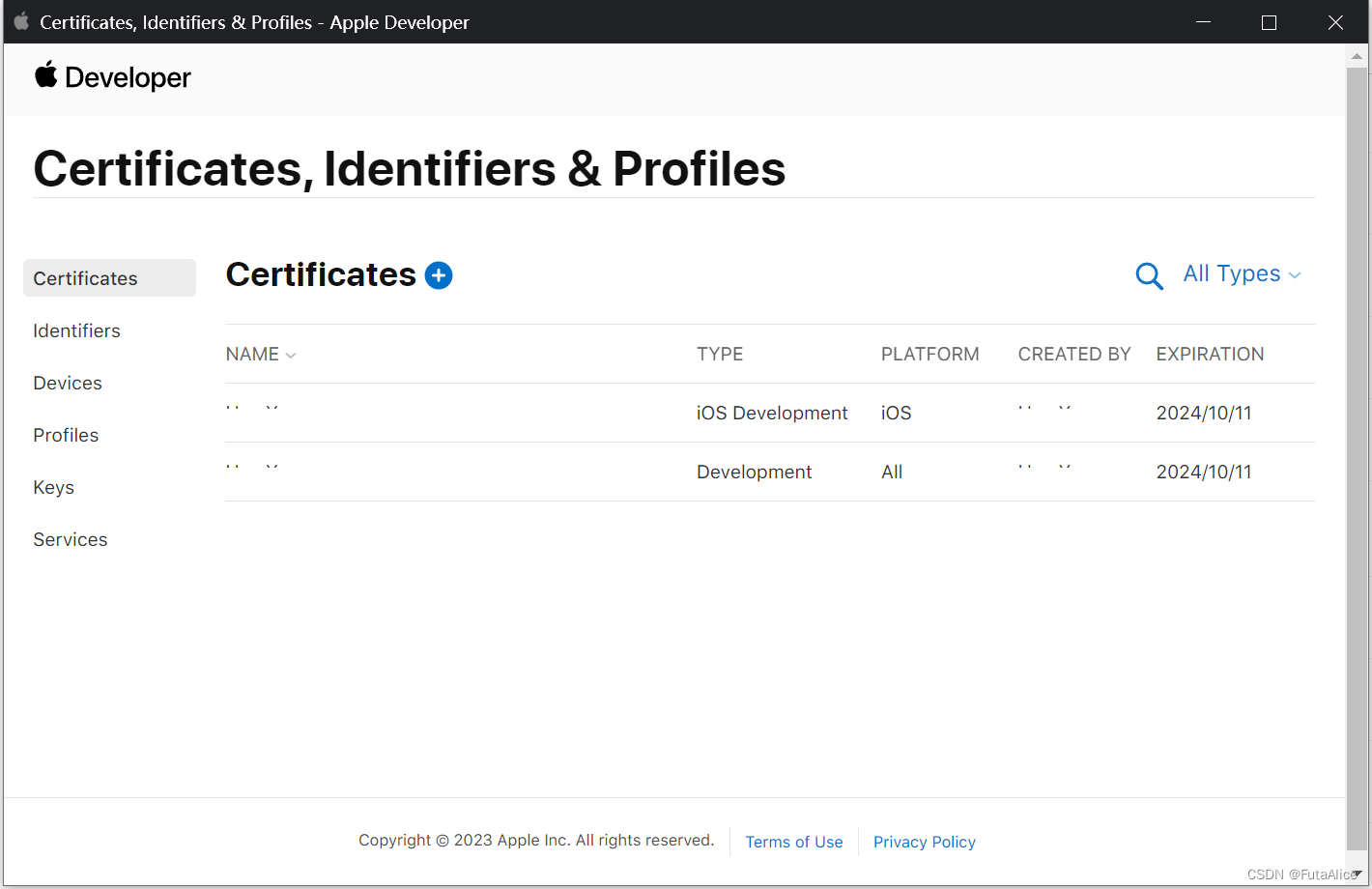Screen dimensions: 1372x889
Task: Click the Development row's 2024/10/11 expiration
Action: click(1204, 472)
